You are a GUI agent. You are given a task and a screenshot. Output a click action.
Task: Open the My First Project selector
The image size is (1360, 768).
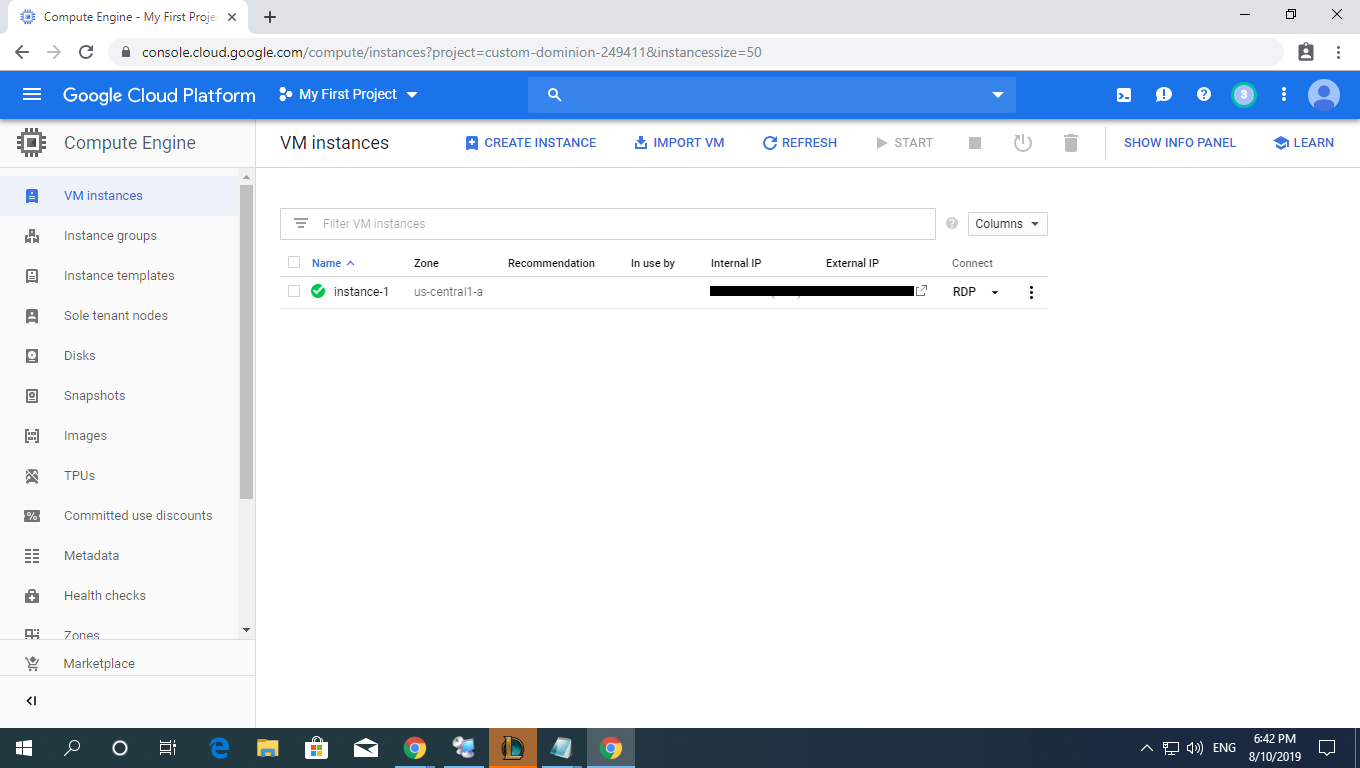point(348,95)
